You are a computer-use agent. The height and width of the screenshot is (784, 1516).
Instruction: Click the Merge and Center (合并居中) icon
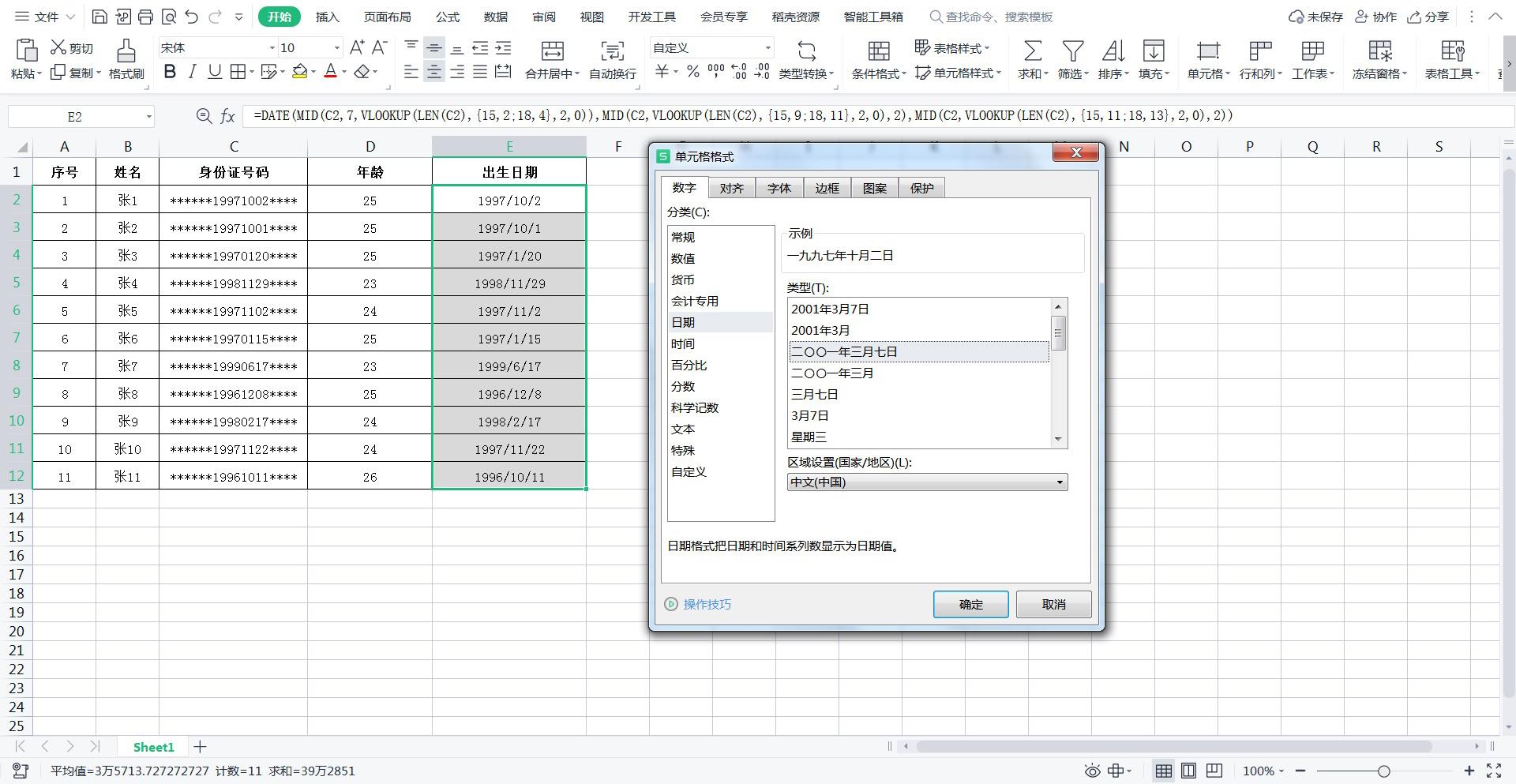coord(552,51)
